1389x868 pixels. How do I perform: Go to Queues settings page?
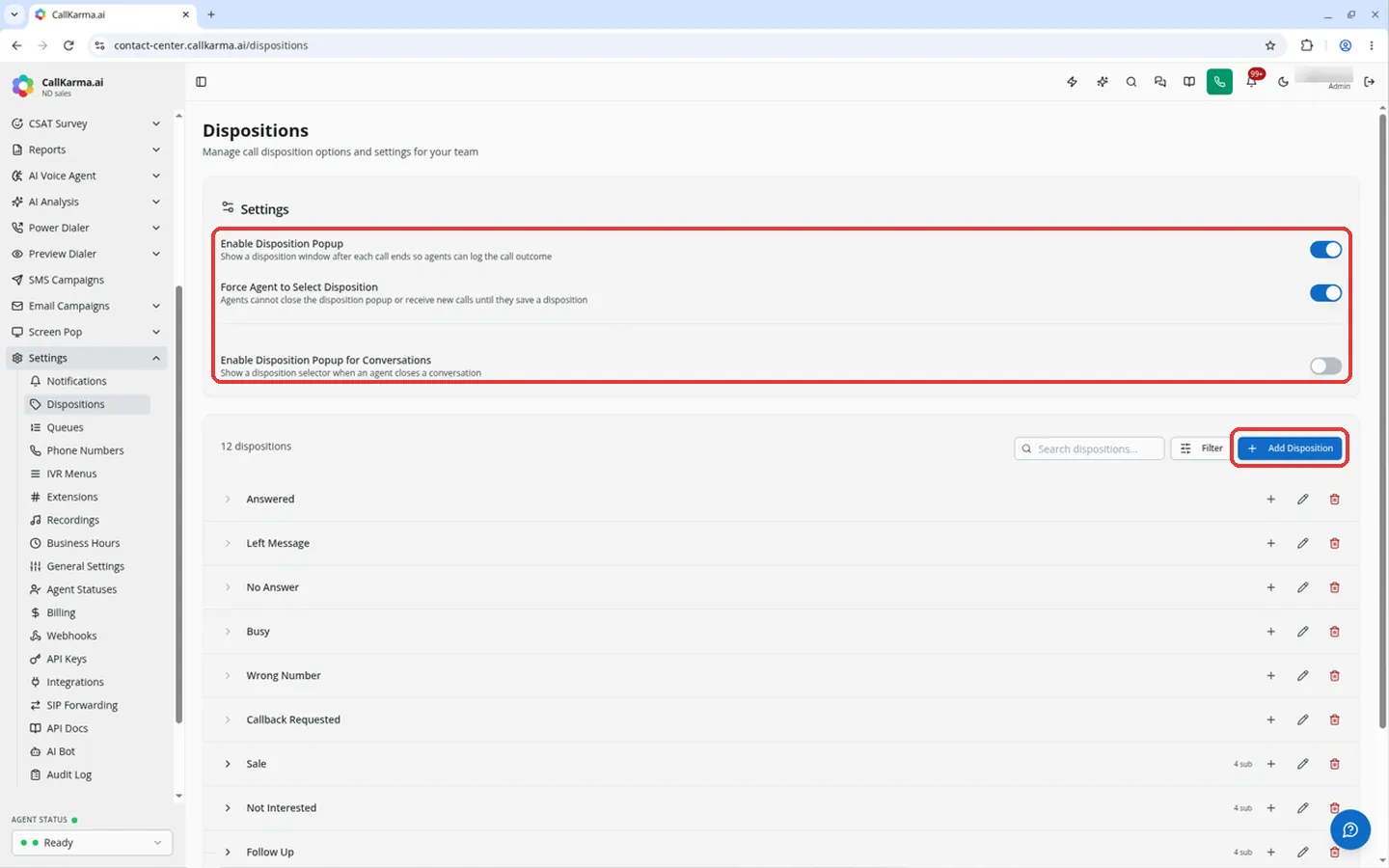pyautogui.click(x=87, y=427)
